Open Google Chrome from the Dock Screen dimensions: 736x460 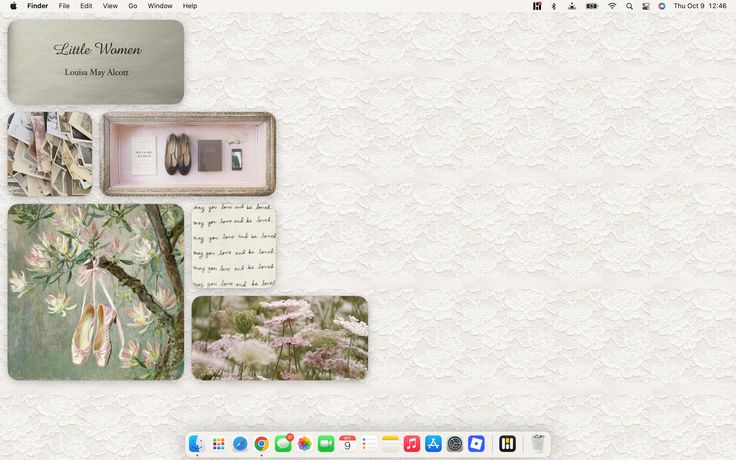coord(261,444)
